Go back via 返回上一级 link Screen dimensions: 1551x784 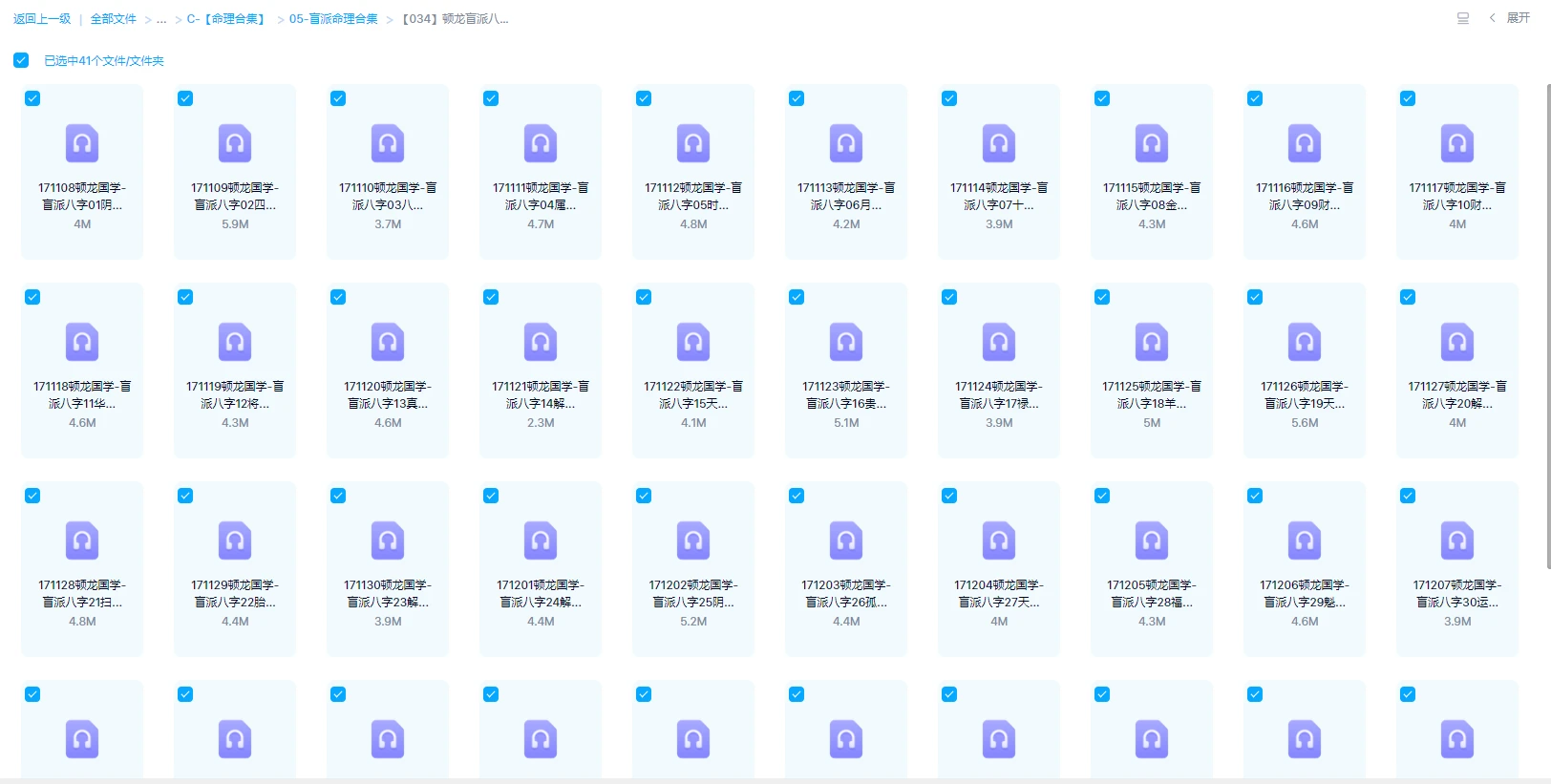[42, 19]
